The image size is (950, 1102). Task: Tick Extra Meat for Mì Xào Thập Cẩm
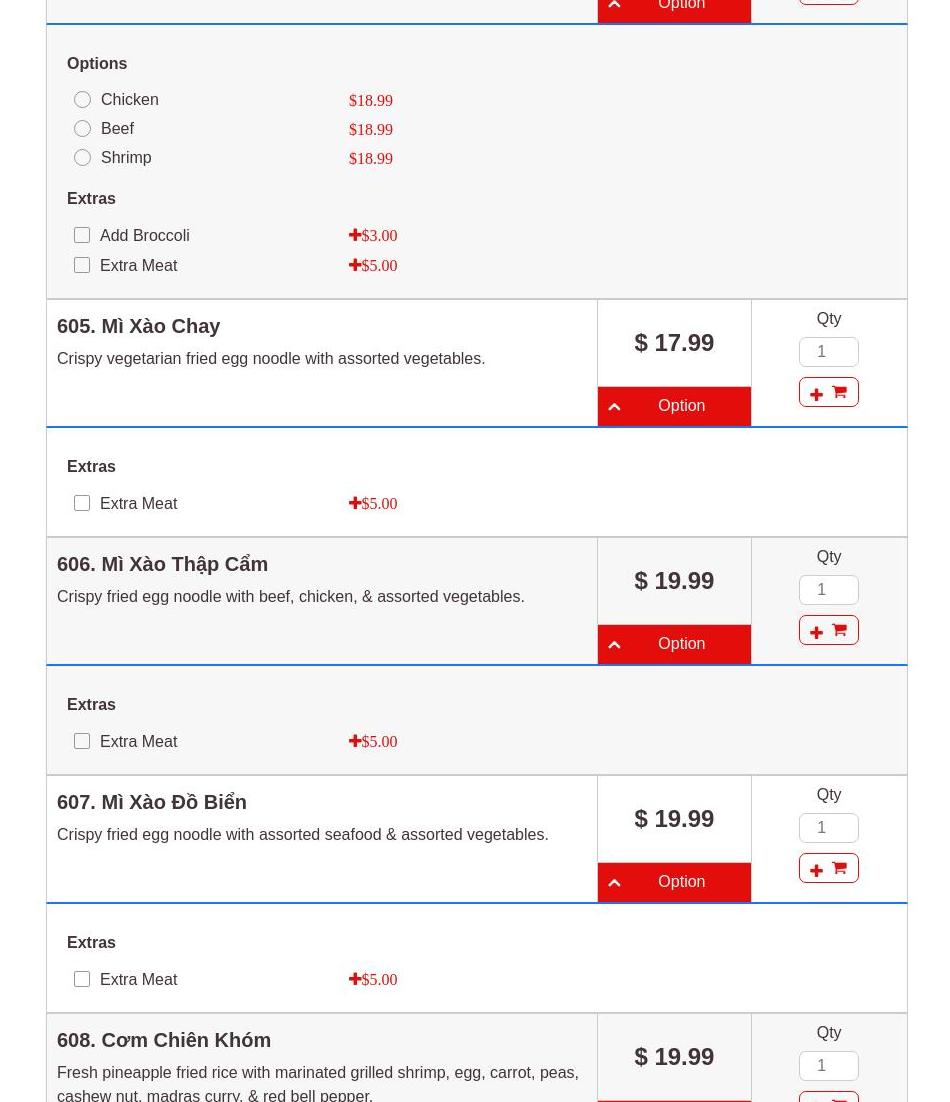[x=82, y=741]
